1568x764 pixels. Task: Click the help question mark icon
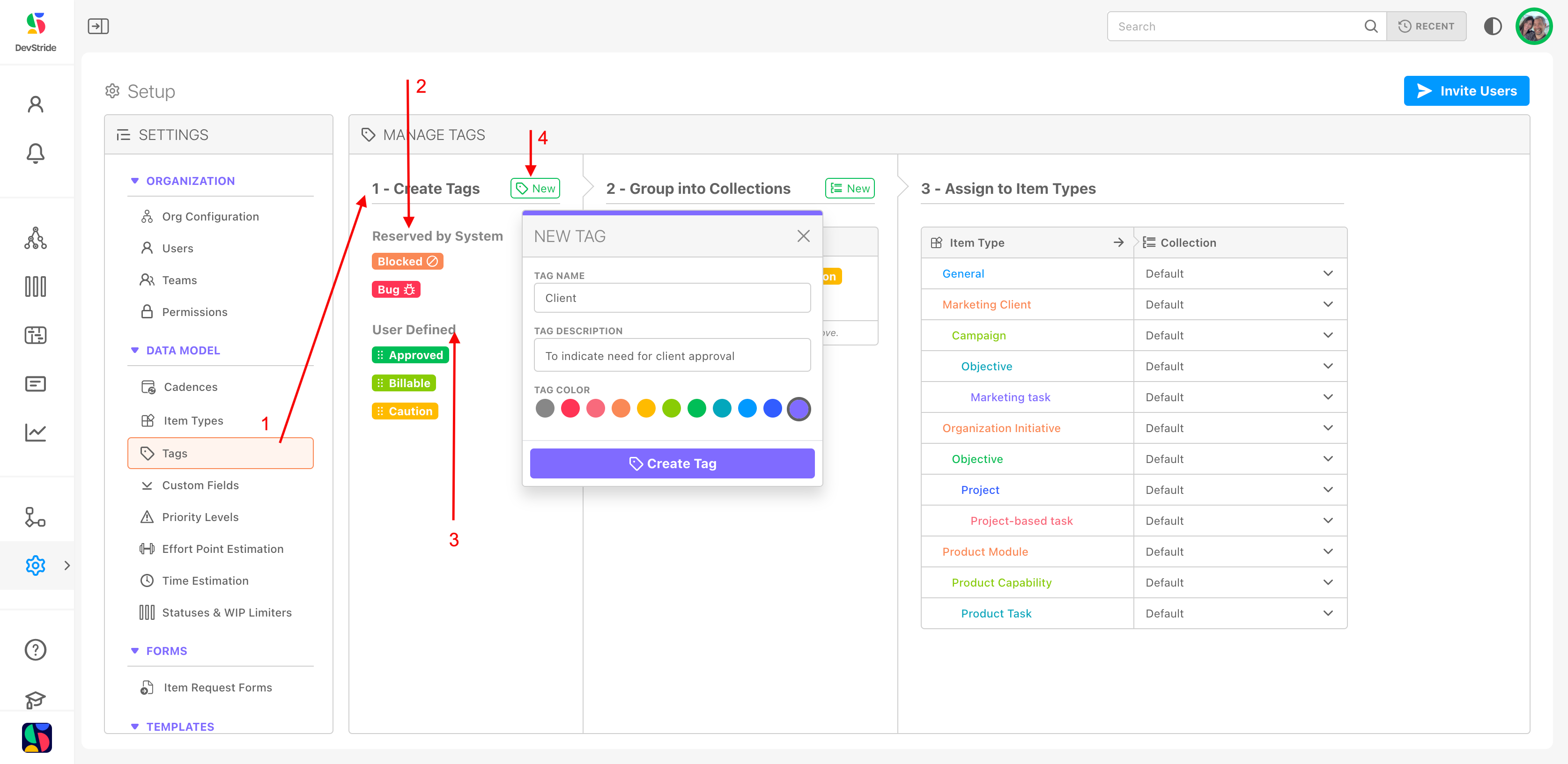coord(35,650)
